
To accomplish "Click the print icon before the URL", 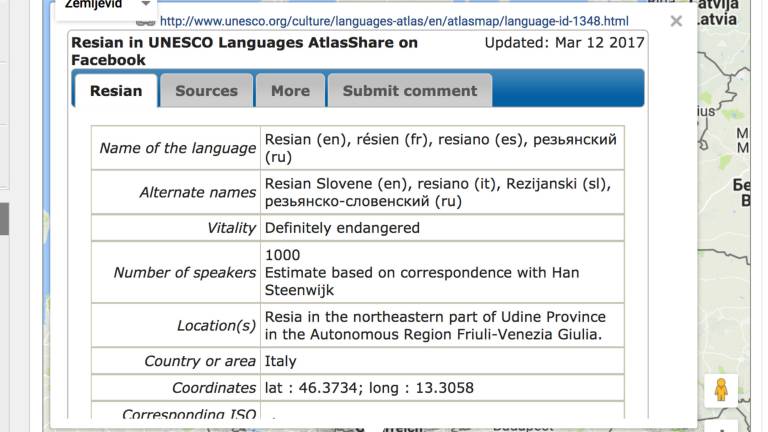I will click(146, 20).
